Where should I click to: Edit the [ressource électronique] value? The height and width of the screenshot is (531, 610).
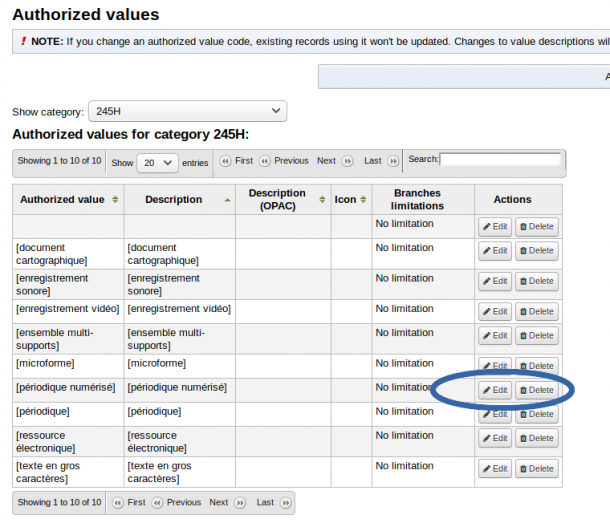pos(495,438)
